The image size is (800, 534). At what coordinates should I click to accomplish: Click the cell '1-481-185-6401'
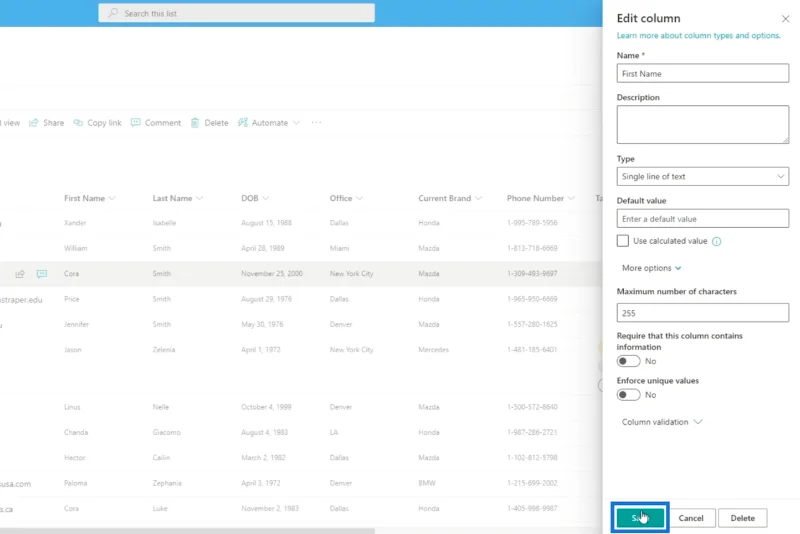532,350
